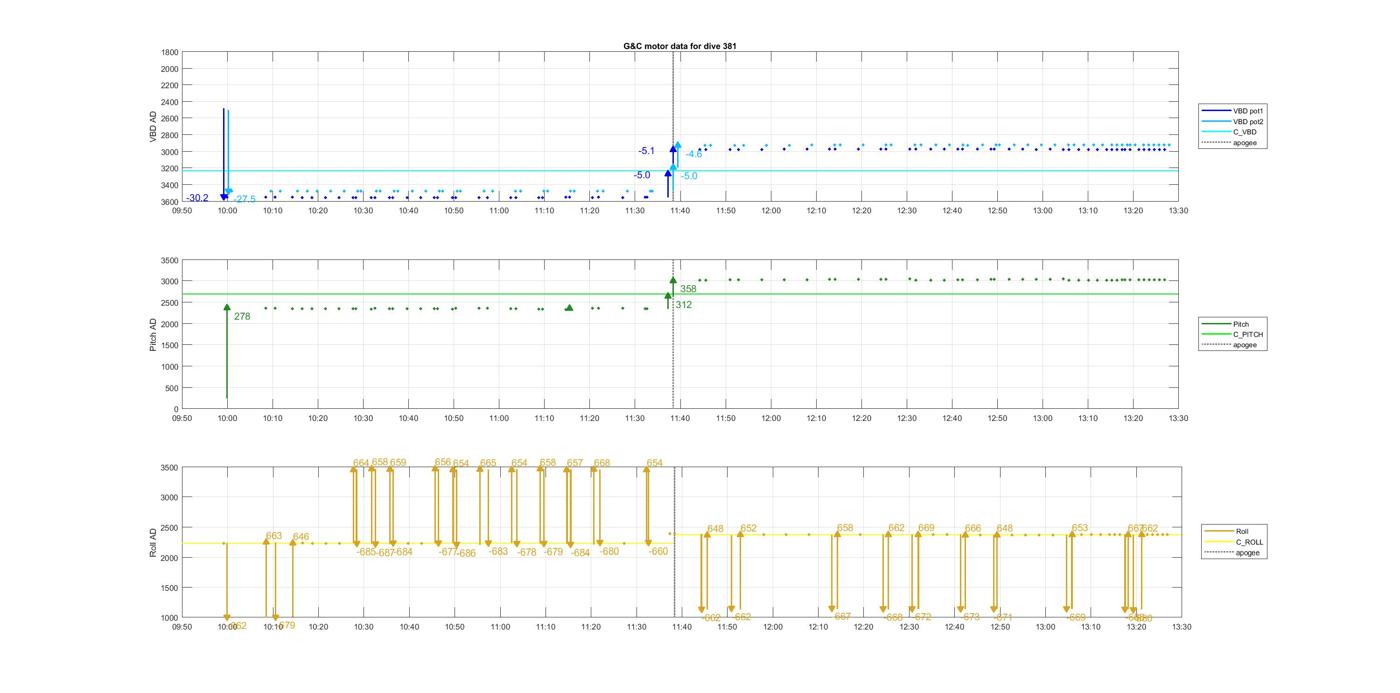Click the '-4.6' VBD annotation
1400x693 pixels.
coord(694,154)
